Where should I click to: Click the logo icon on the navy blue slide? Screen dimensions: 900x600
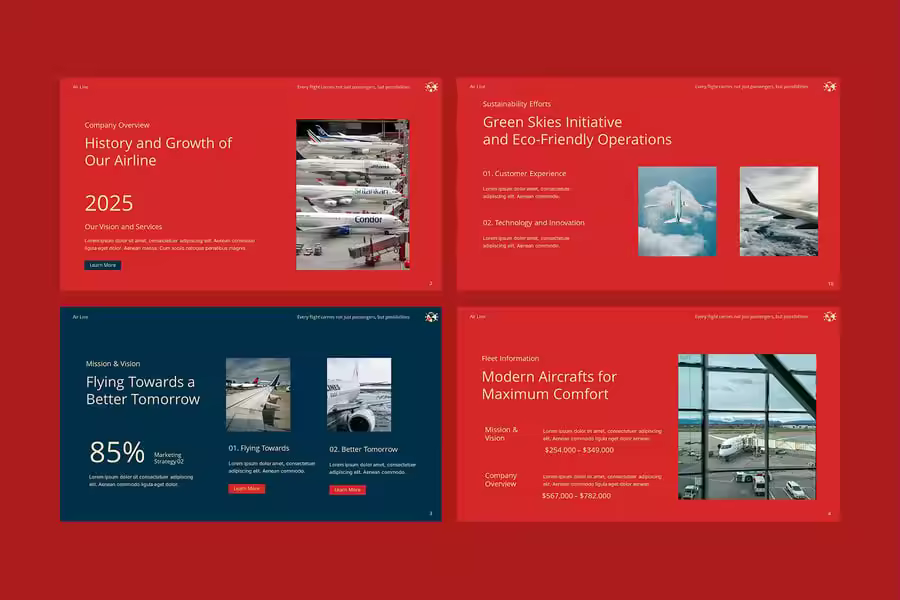pyautogui.click(x=431, y=317)
